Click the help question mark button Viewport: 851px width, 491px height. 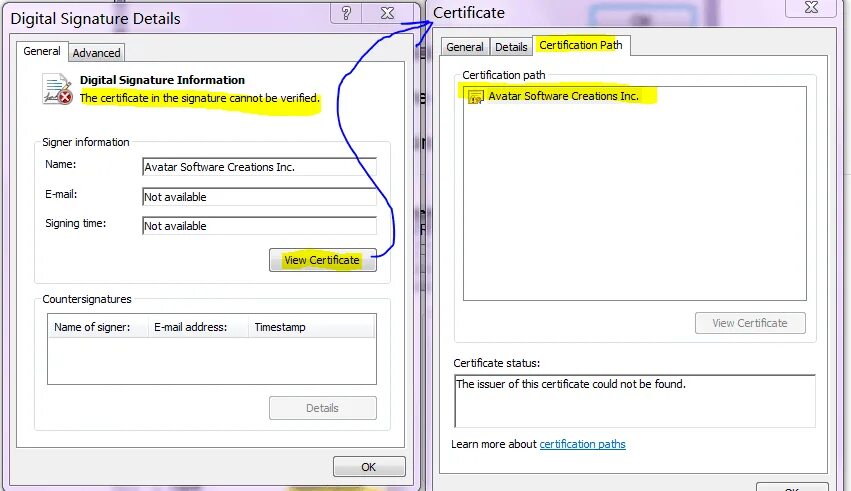(x=346, y=12)
